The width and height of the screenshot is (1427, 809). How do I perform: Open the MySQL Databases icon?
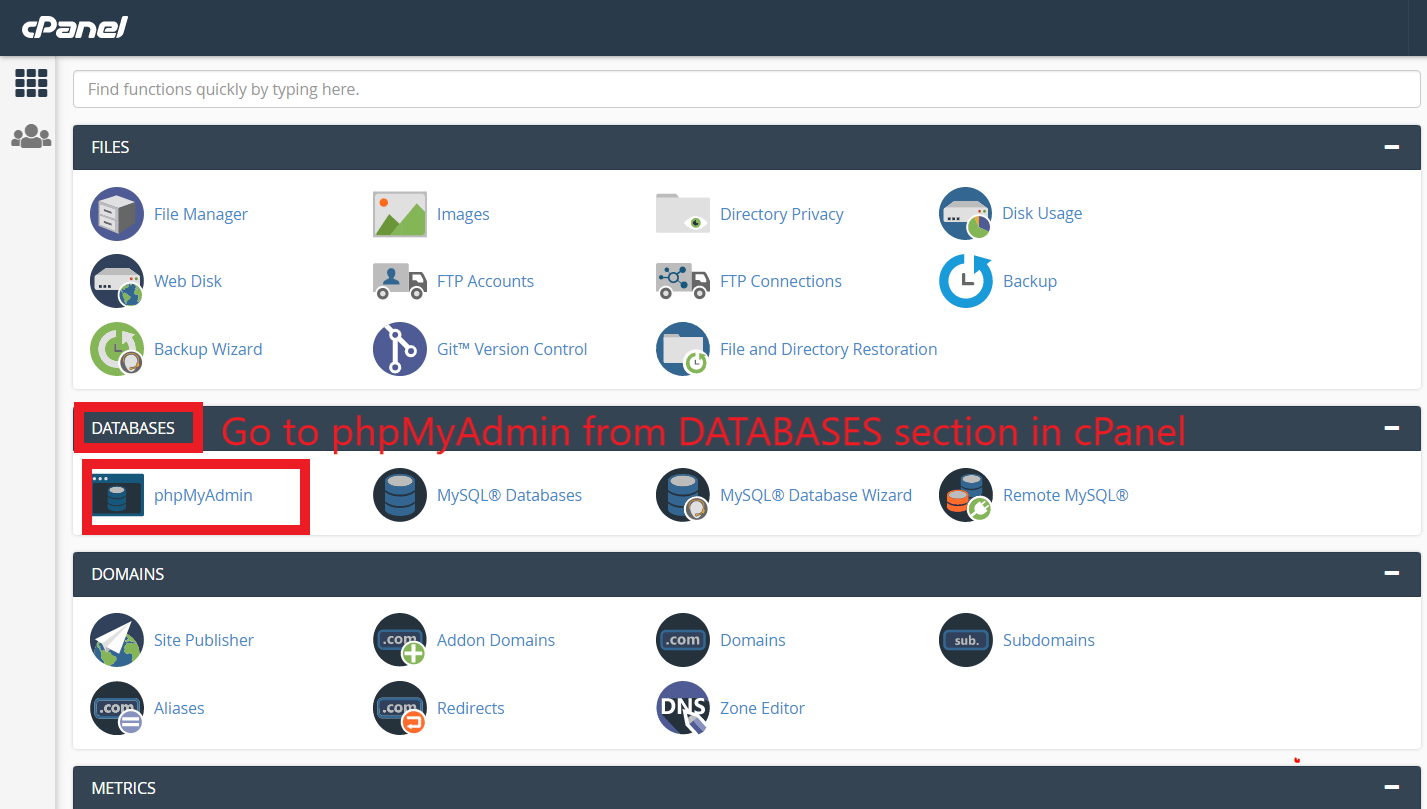[x=400, y=495]
